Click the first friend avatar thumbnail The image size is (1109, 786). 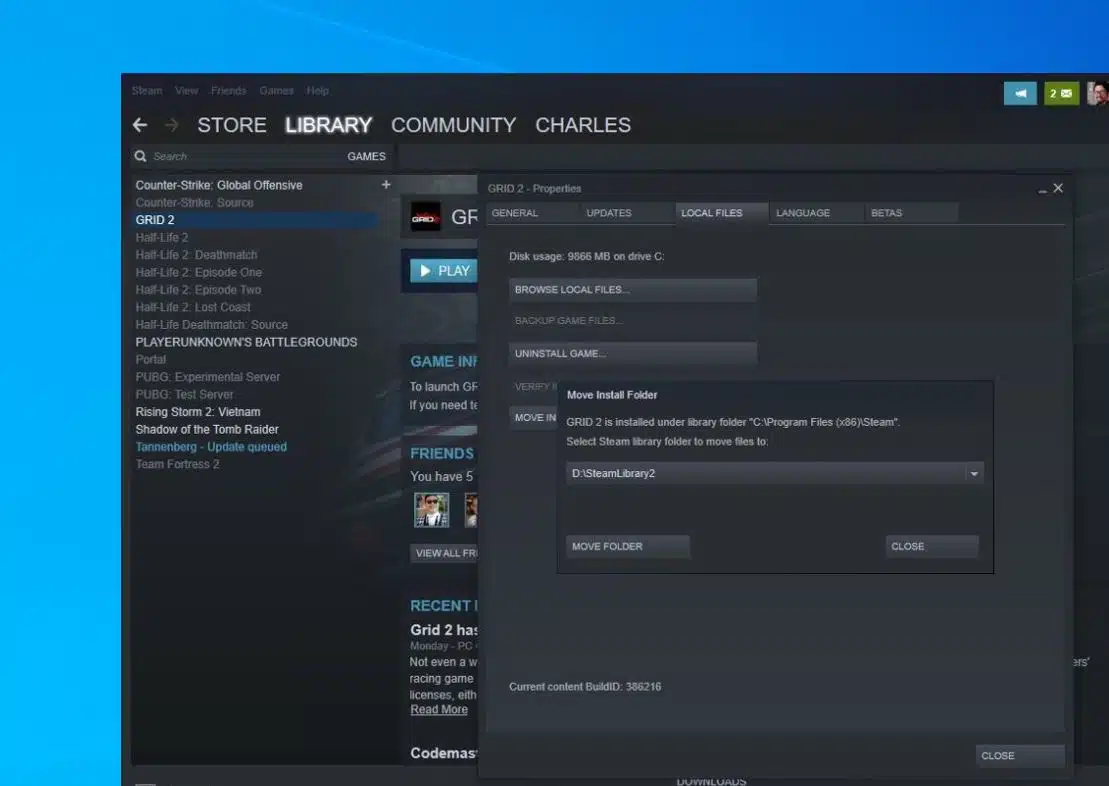[431, 510]
